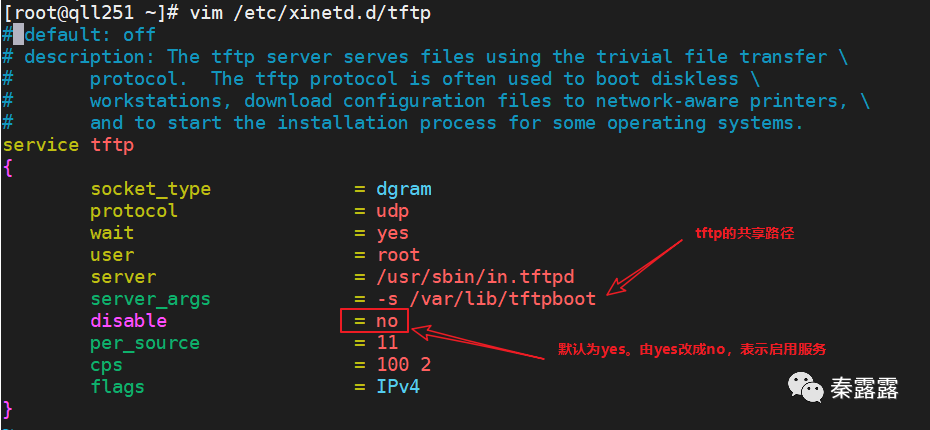Click the 'IPv4' flags value
930x430 pixels.
coord(399,387)
